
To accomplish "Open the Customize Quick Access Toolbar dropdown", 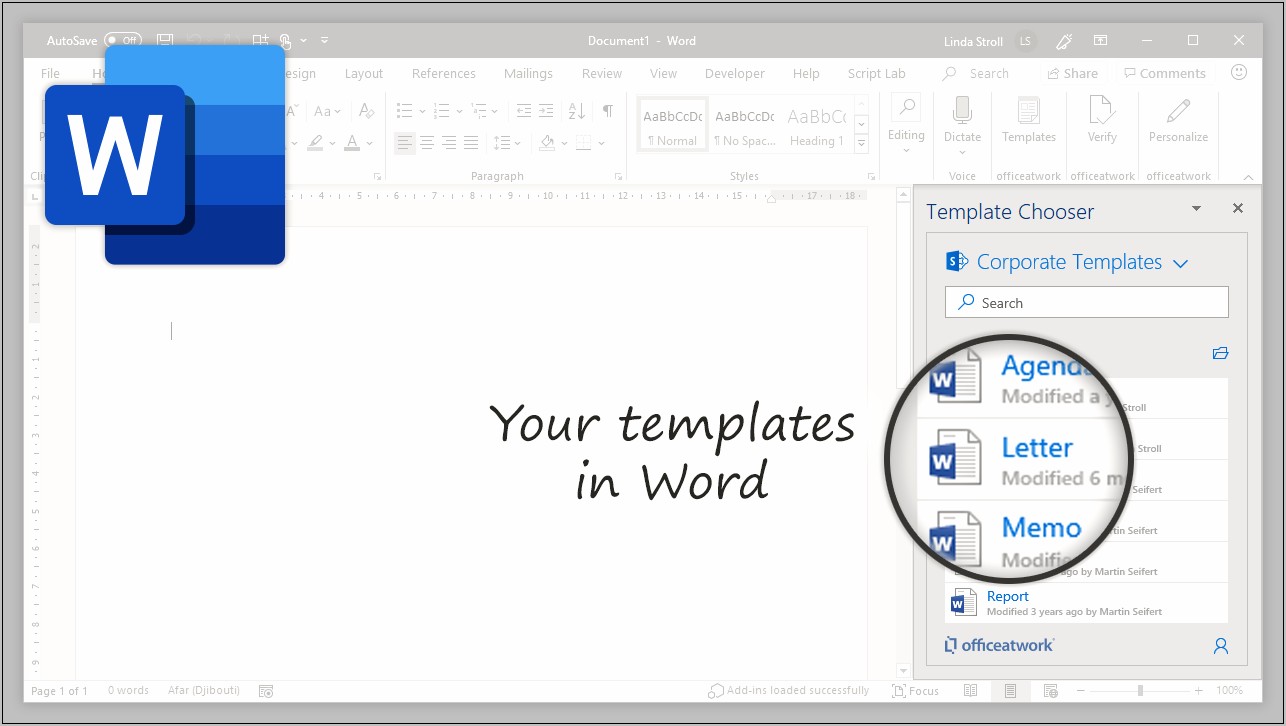I will pos(325,41).
